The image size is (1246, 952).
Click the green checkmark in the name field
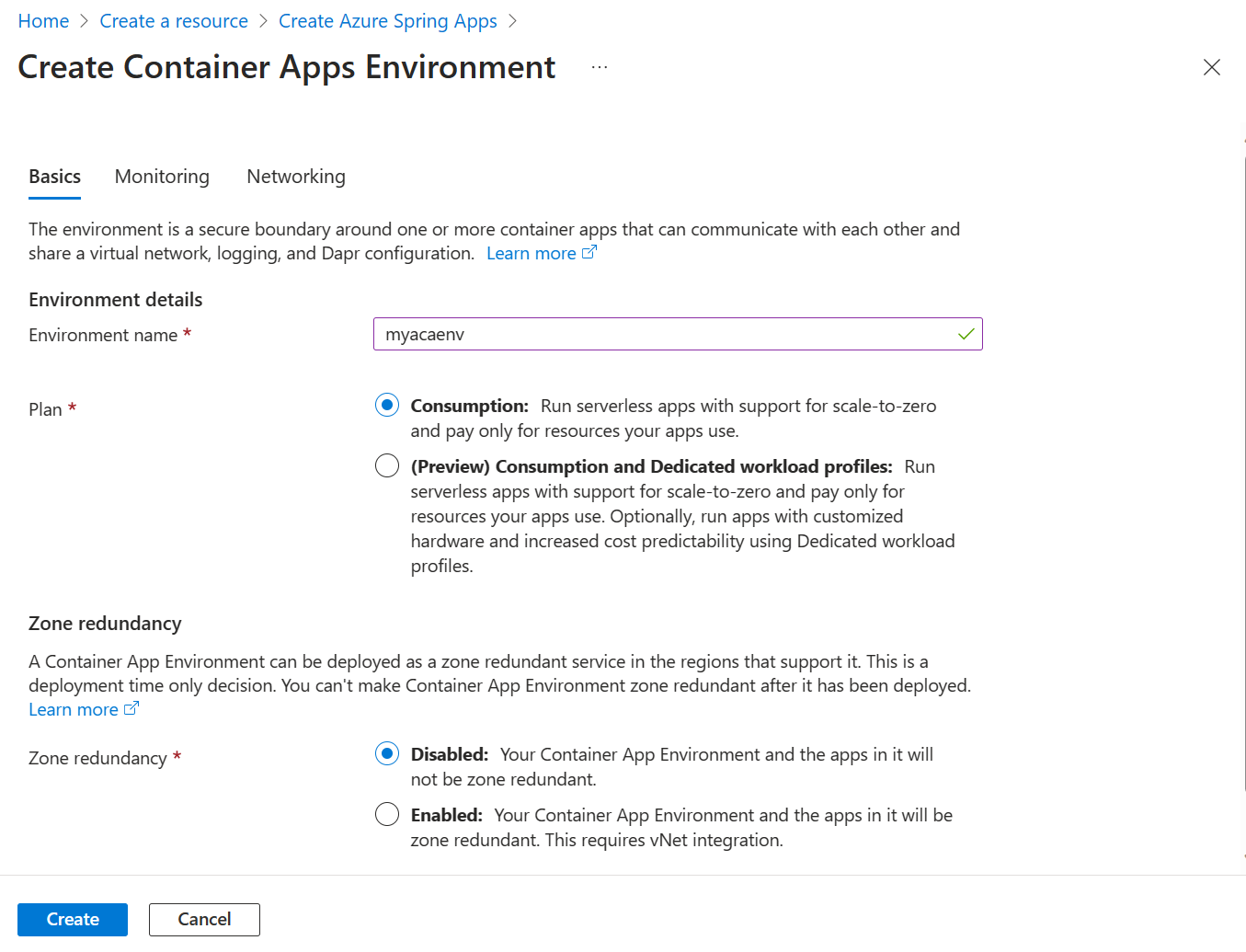(966, 334)
